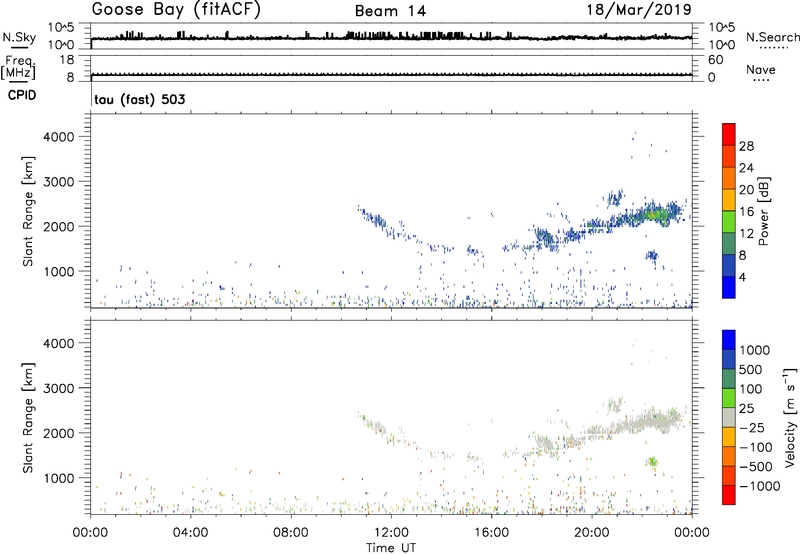Select the "Freq. [MHz]" axis label
Viewport: 800px width, 554px height.
18,67
